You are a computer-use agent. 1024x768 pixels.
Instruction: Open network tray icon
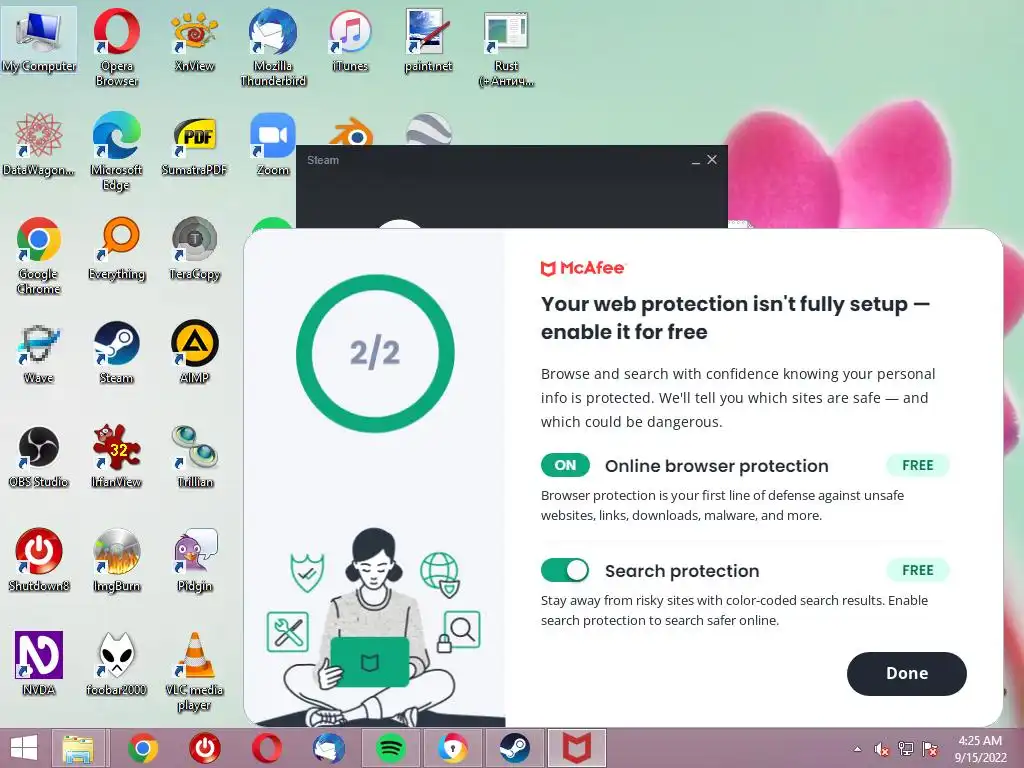(x=906, y=749)
